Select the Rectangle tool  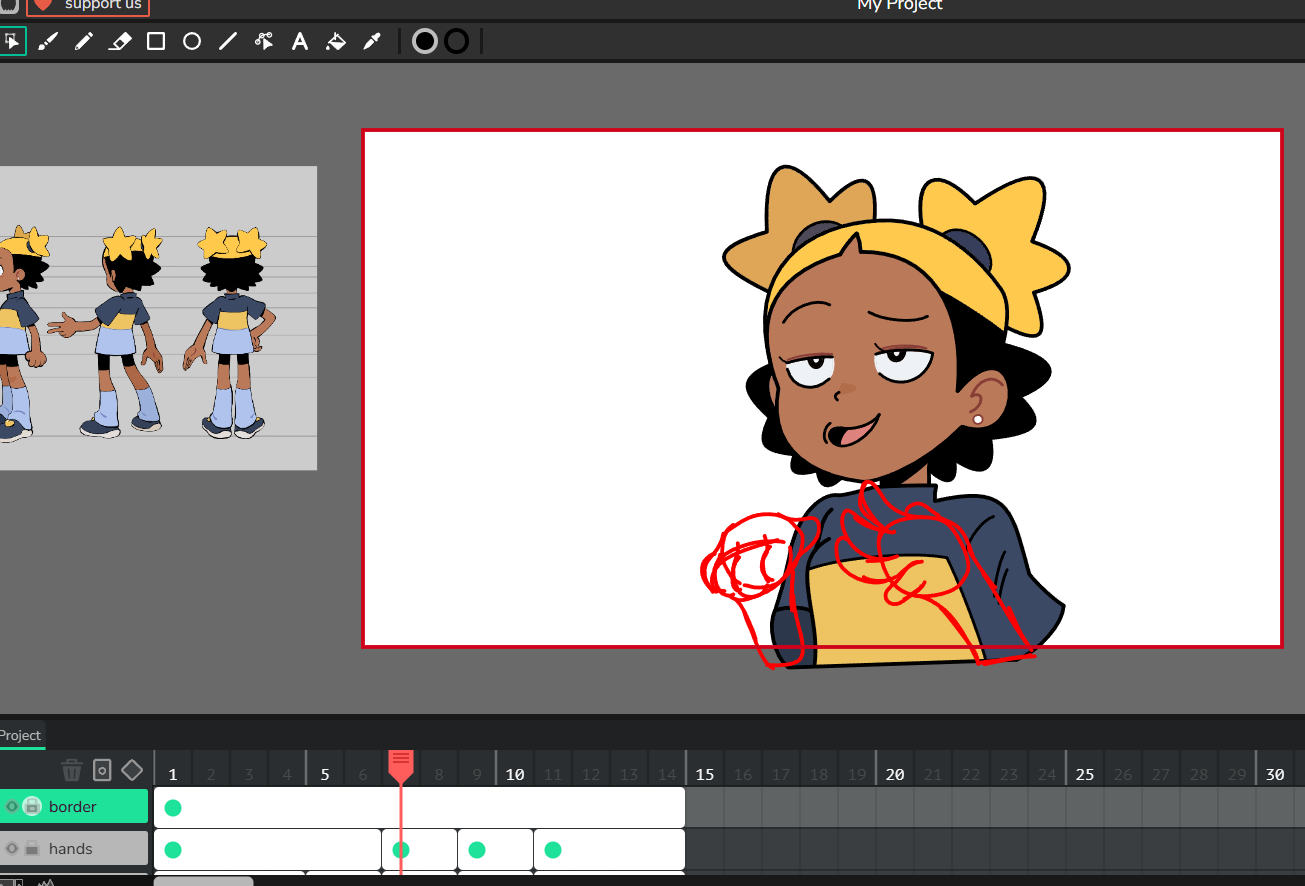coord(156,41)
